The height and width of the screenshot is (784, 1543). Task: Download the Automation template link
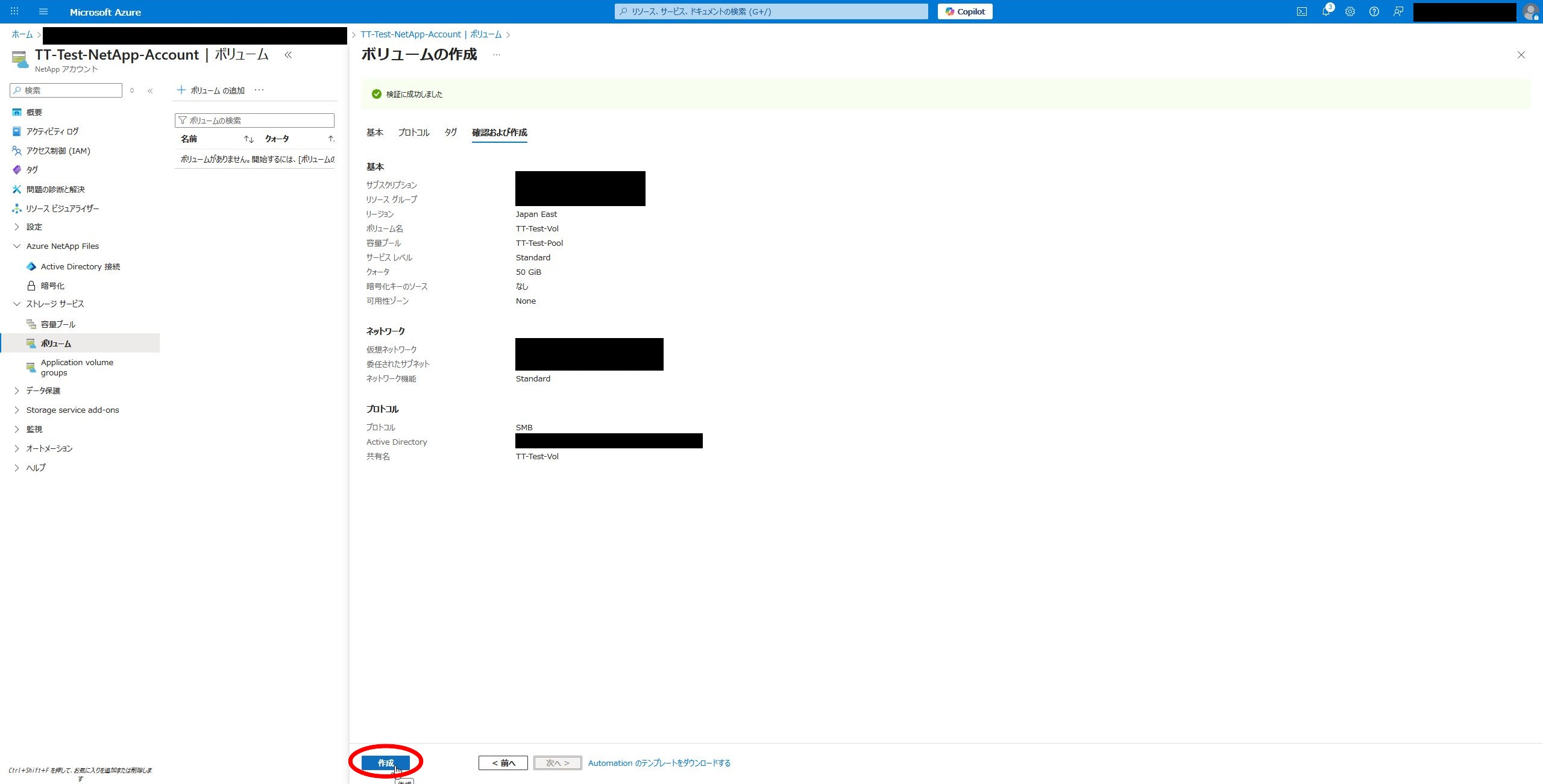click(x=659, y=762)
